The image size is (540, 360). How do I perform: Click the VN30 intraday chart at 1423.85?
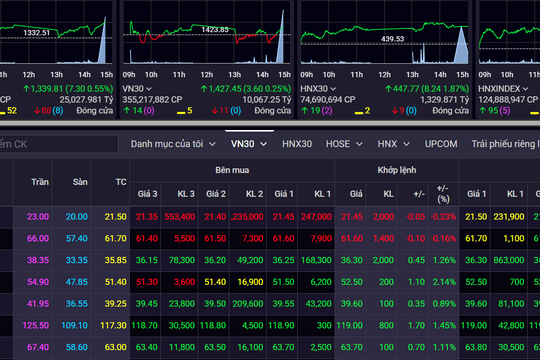click(x=207, y=32)
